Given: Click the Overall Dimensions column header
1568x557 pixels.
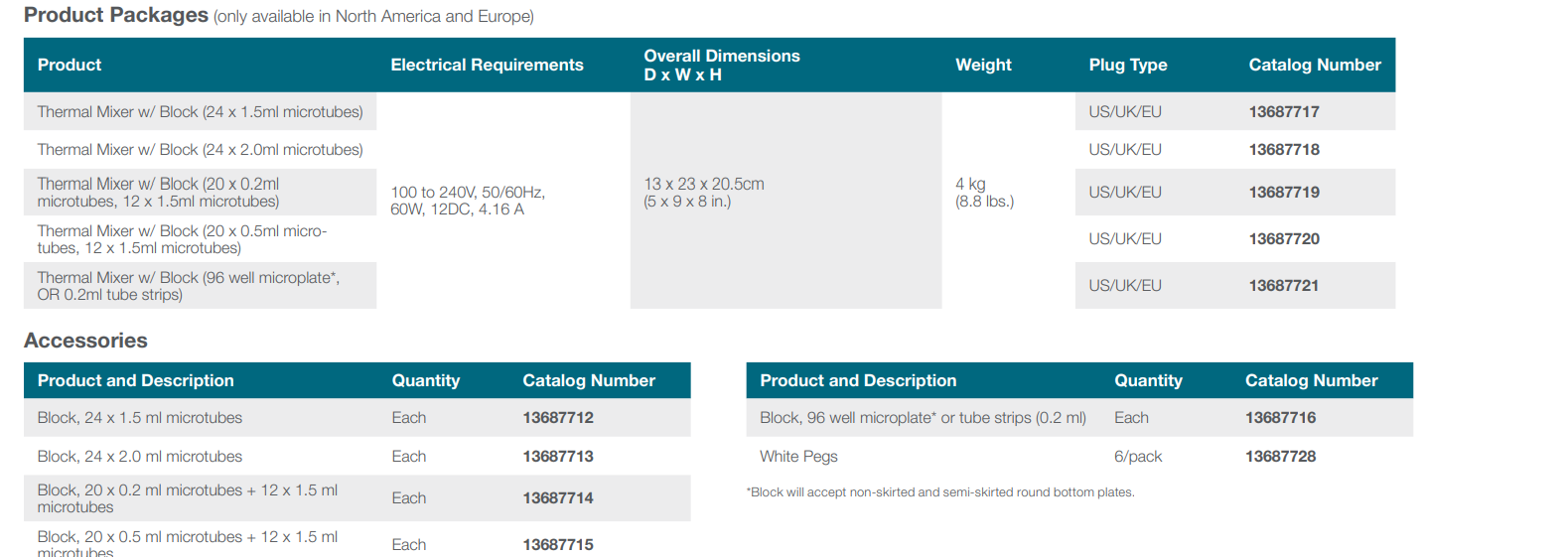Looking at the screenshot, I should (722, 66).
